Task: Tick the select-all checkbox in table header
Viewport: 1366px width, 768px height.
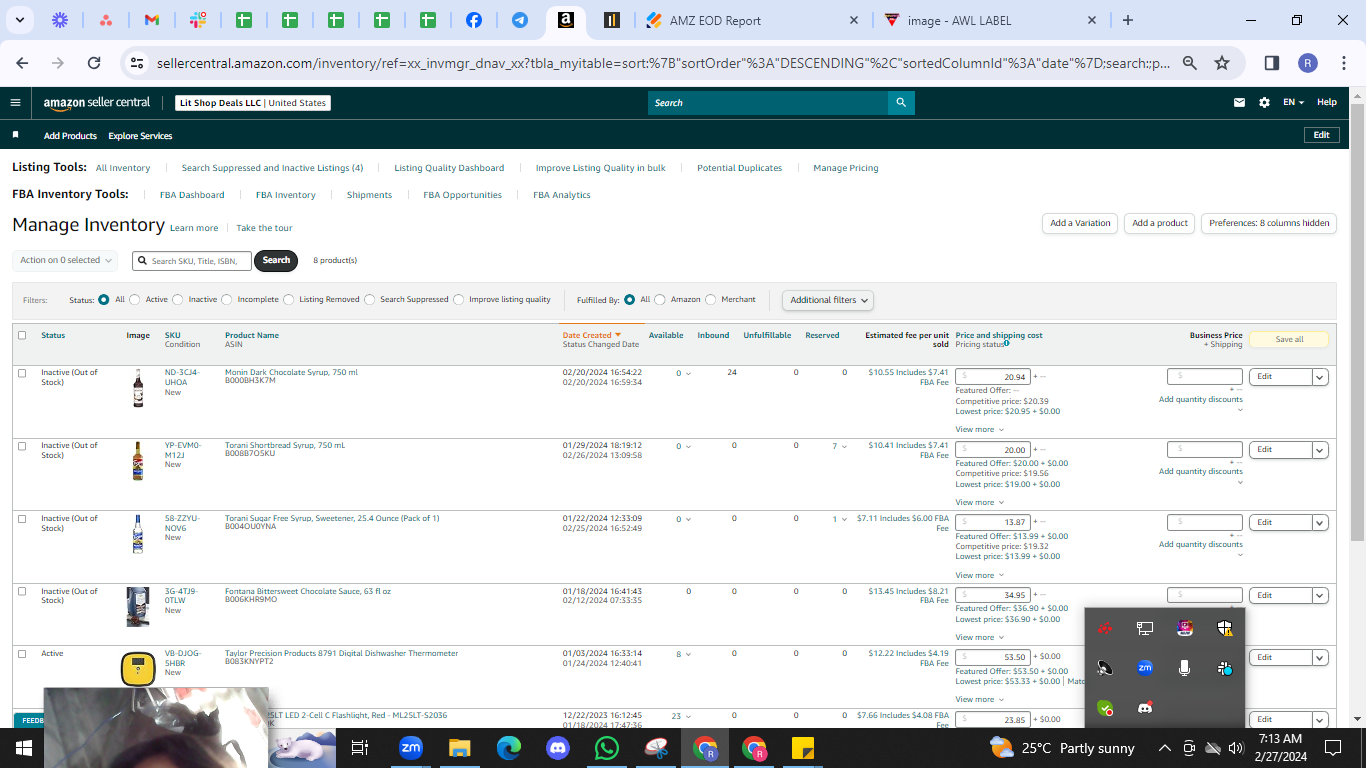Action: point(22,335)
